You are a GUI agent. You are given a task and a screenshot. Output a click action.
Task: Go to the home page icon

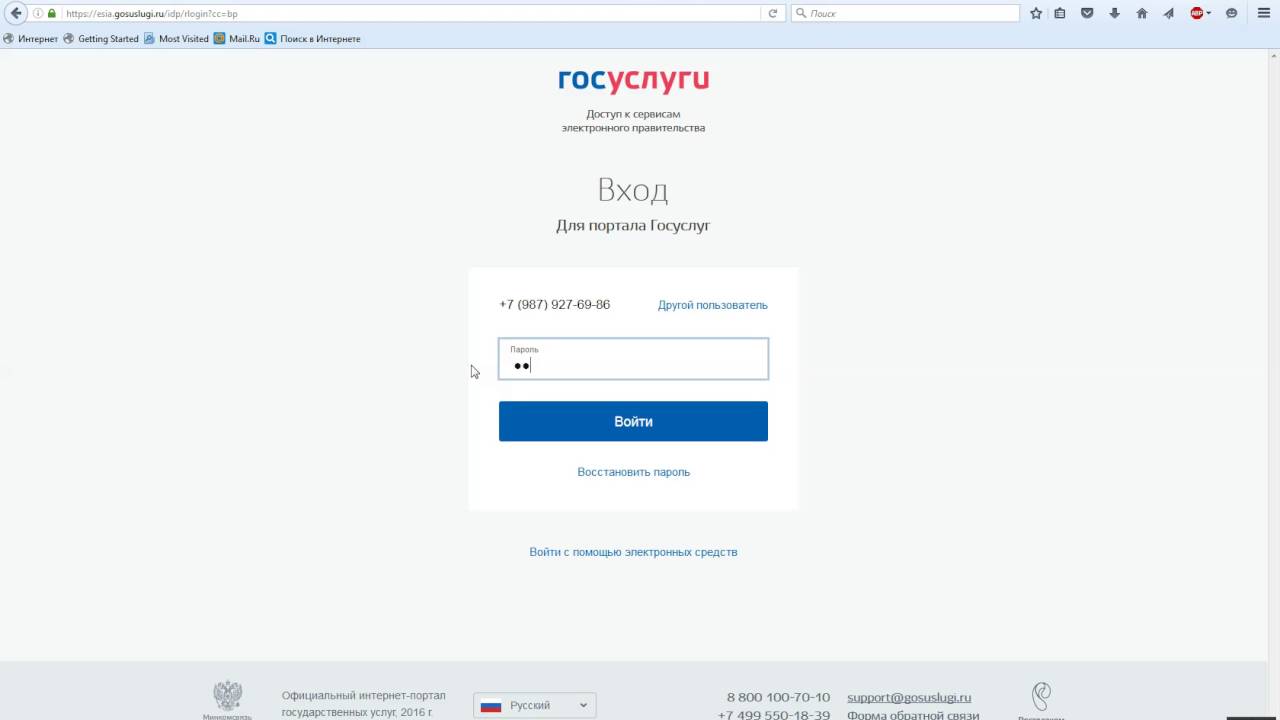pos(1141,14)
